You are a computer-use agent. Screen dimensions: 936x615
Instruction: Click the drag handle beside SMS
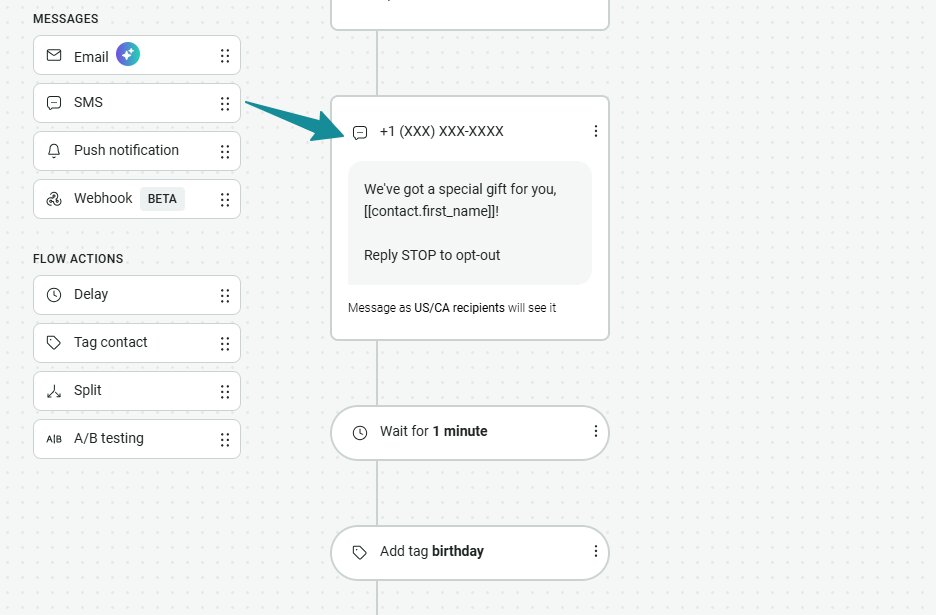click(x=226, y=102)
